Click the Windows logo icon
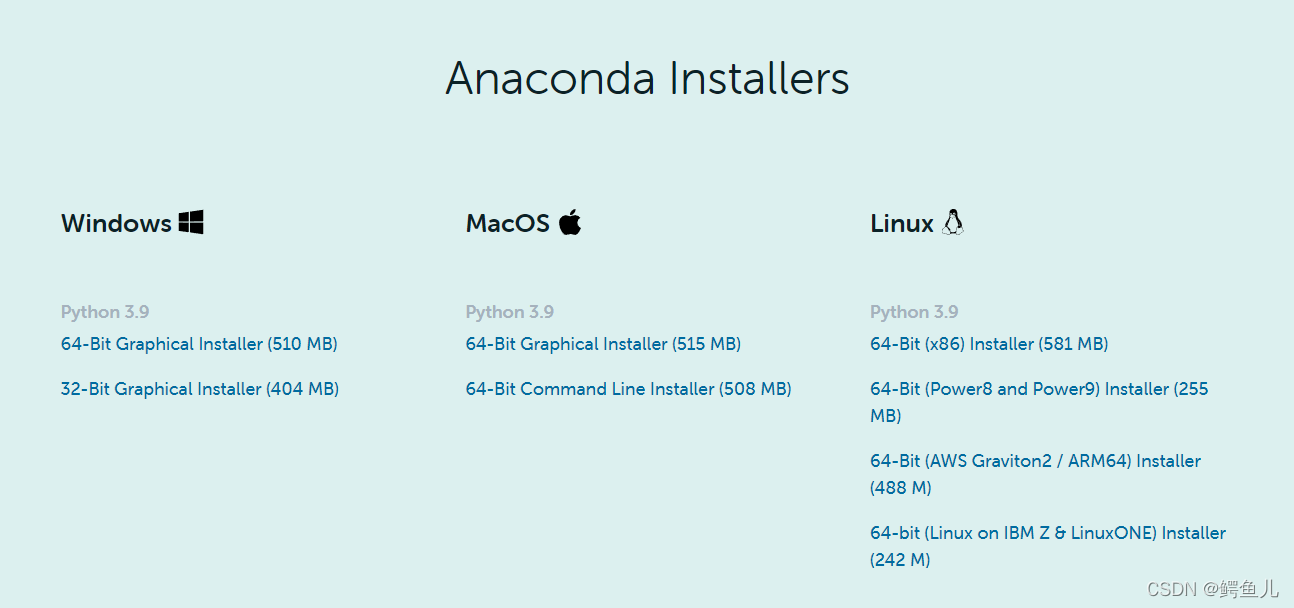The image size is (1294, 608). tap(191, 222)
